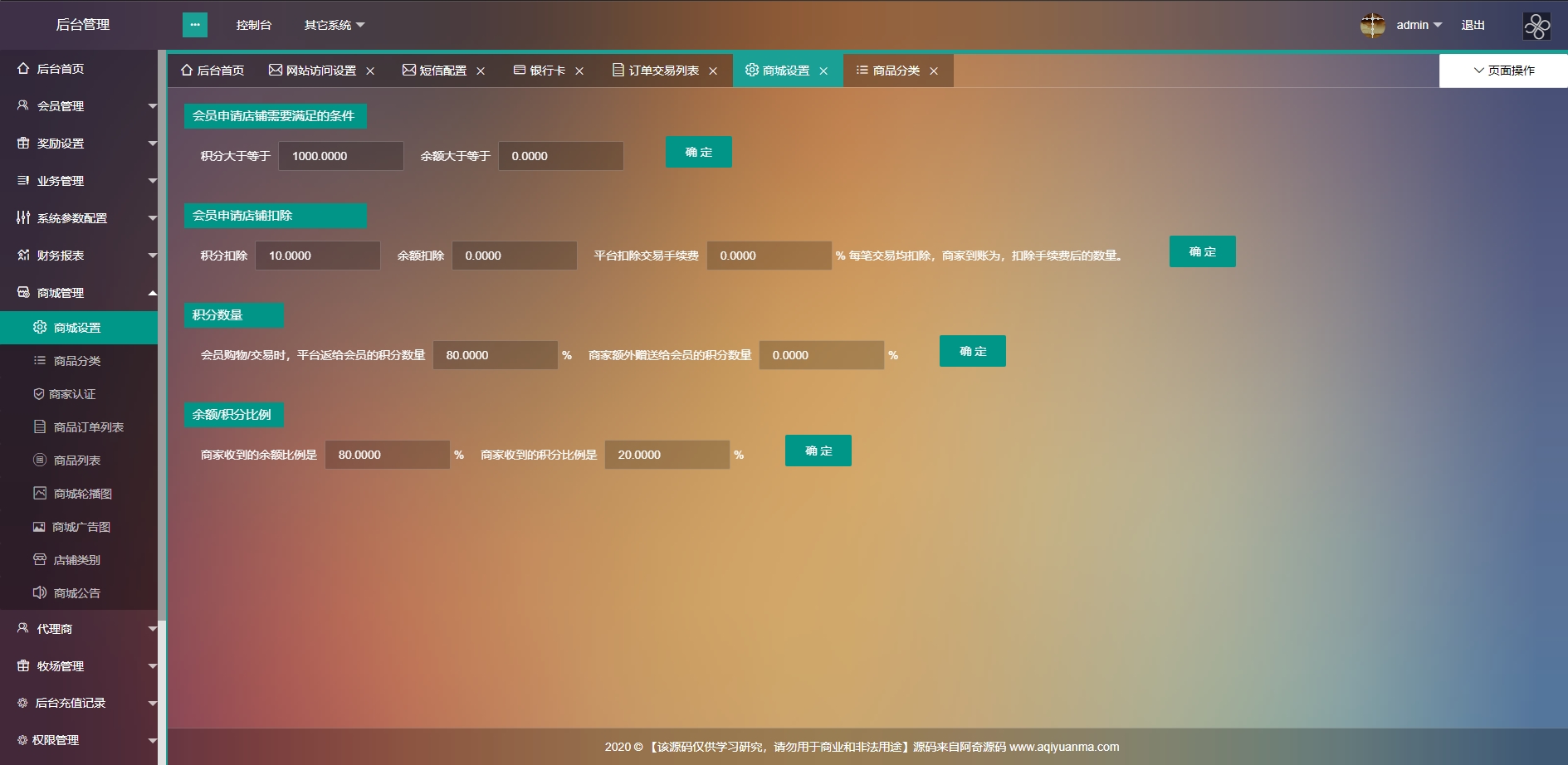1568x765 pixels.
Task: Click the 后台管理 logo title
Action: point(83,25)
